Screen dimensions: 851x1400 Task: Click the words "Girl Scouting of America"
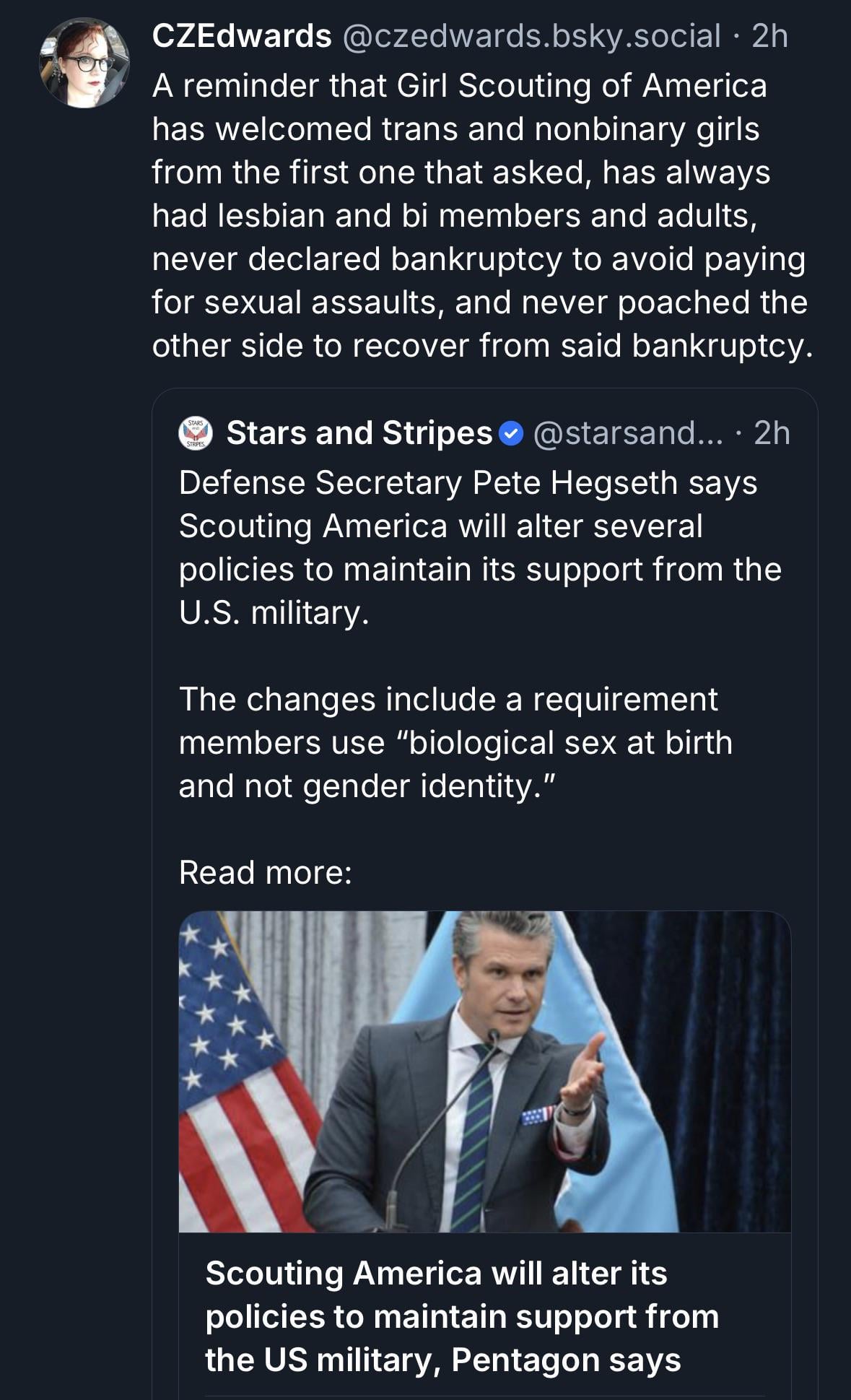[x=582, y=86]
